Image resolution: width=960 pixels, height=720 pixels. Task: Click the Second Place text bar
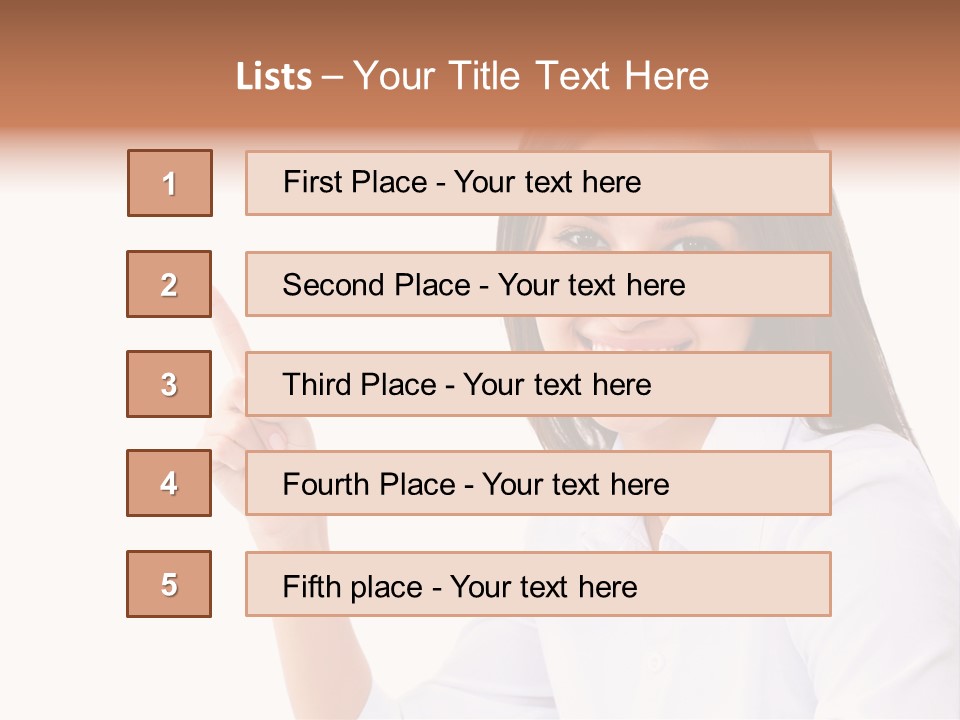click(538, 284)
